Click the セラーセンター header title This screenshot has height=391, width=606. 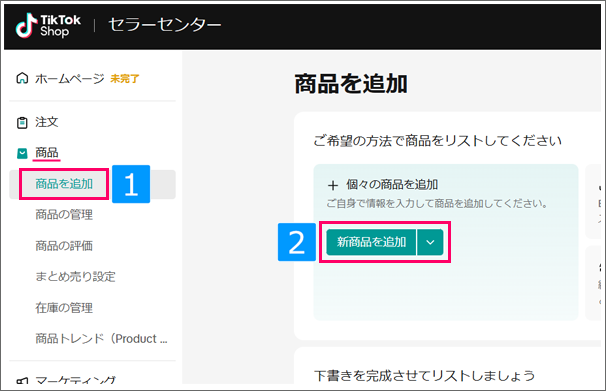point(165,26)
